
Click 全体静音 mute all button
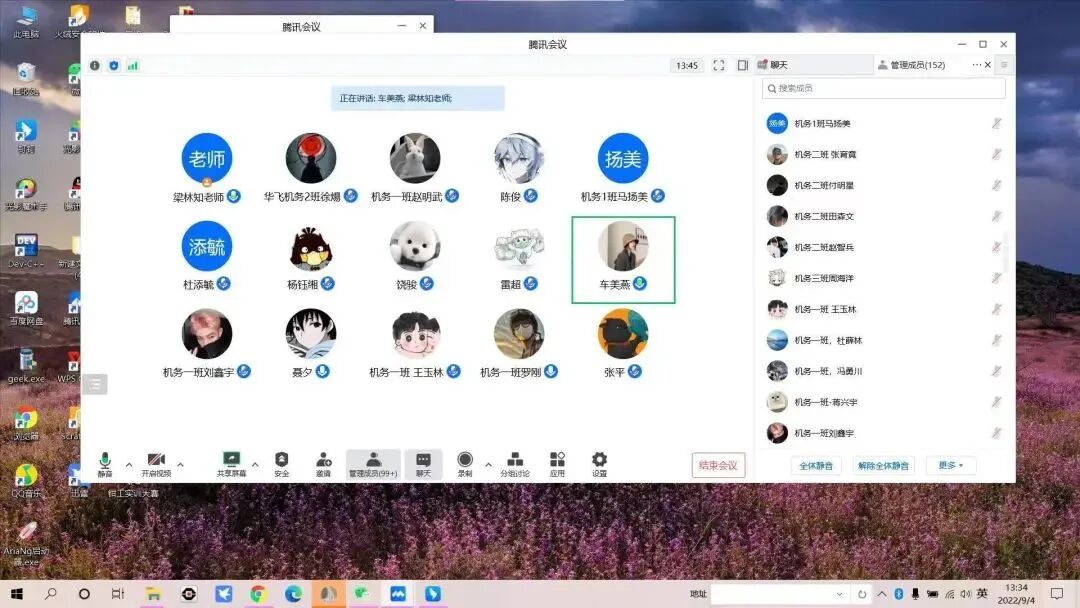click(816, 465)
